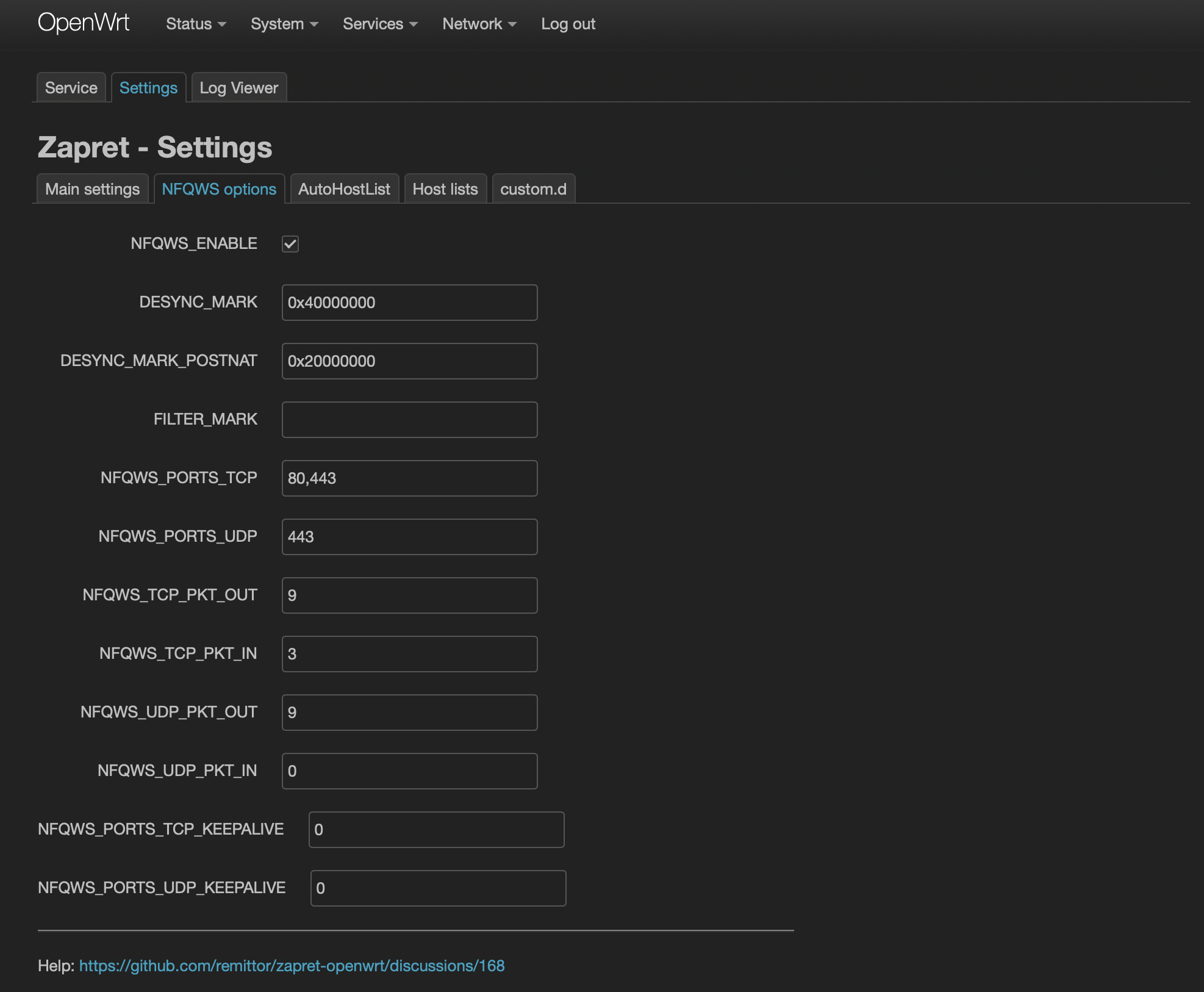Click the NFQWS_TCP_PKT_IN label
Viewport: 1204px width, 992px height.
(178, 653)
